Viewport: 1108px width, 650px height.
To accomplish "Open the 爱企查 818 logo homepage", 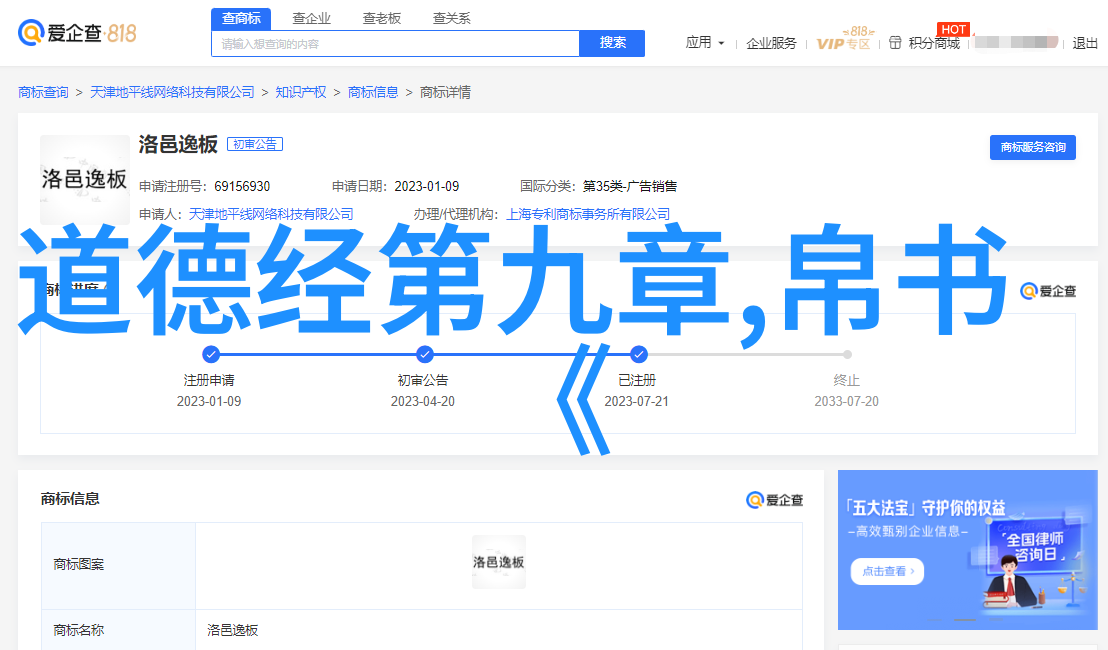I will tap(77, 32).
